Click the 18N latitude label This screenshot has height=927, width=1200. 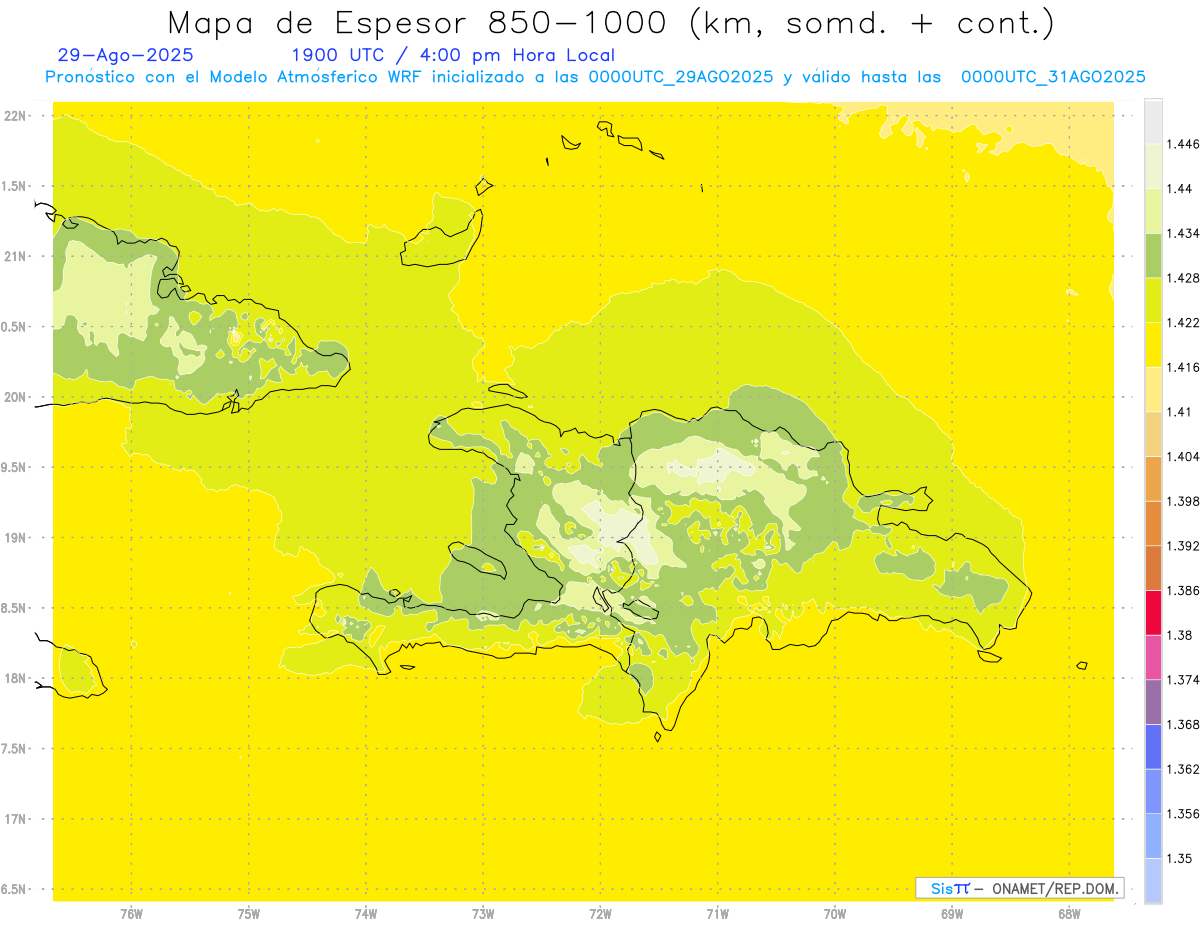(17, 678)
